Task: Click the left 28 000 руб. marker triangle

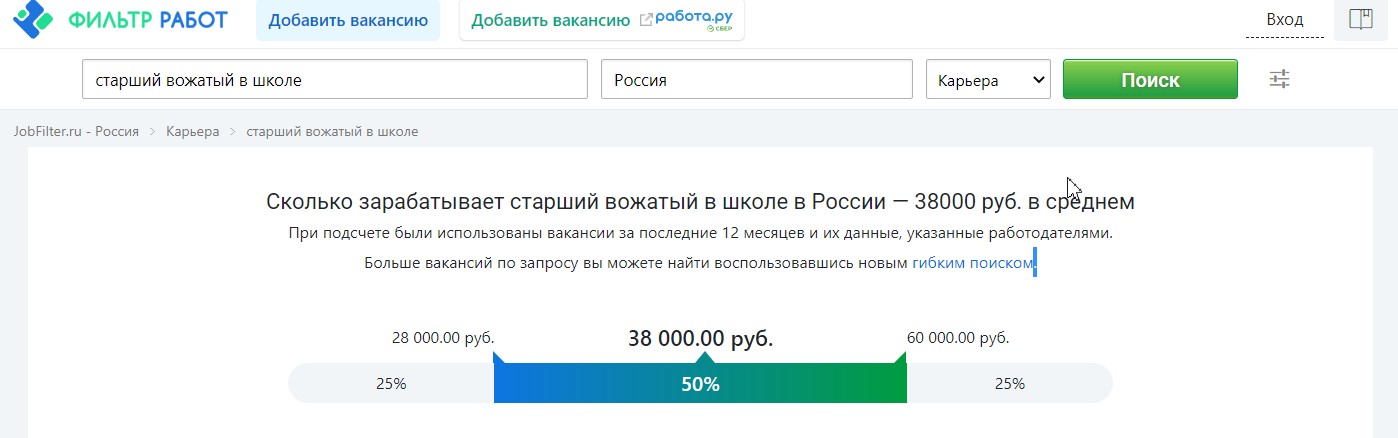Action: 500,357
